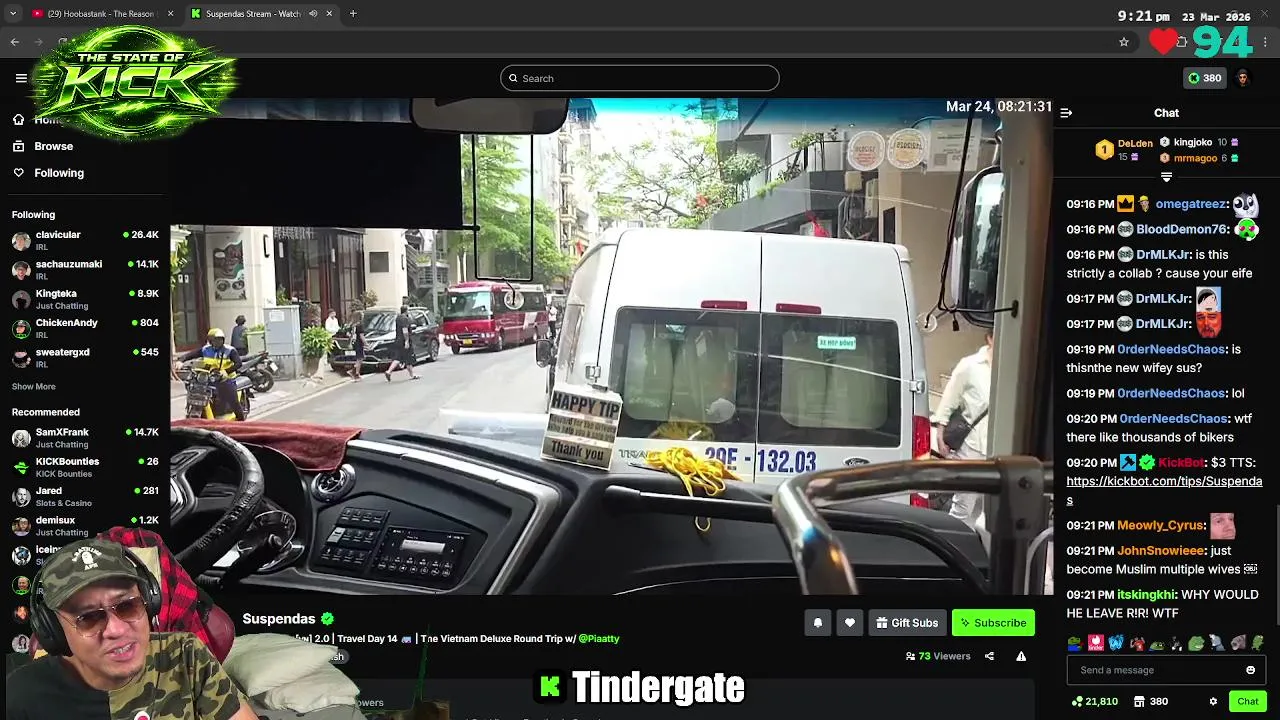Viewport: 1280px width, 720px height.
Task: Select the Suspendas Stream browser tab
Action: (x=253, y=14)
